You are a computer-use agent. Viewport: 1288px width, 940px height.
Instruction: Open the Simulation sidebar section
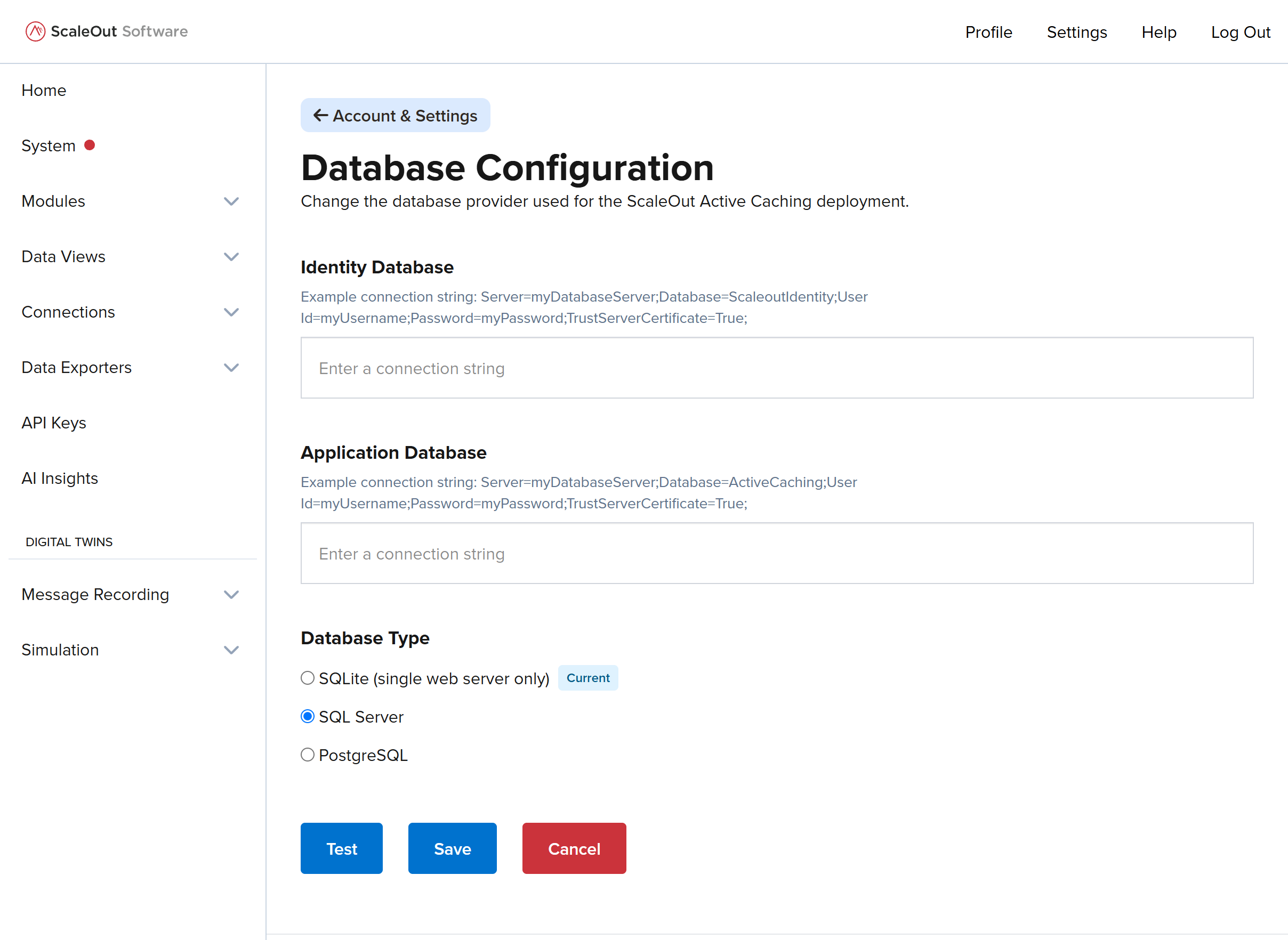60,650
